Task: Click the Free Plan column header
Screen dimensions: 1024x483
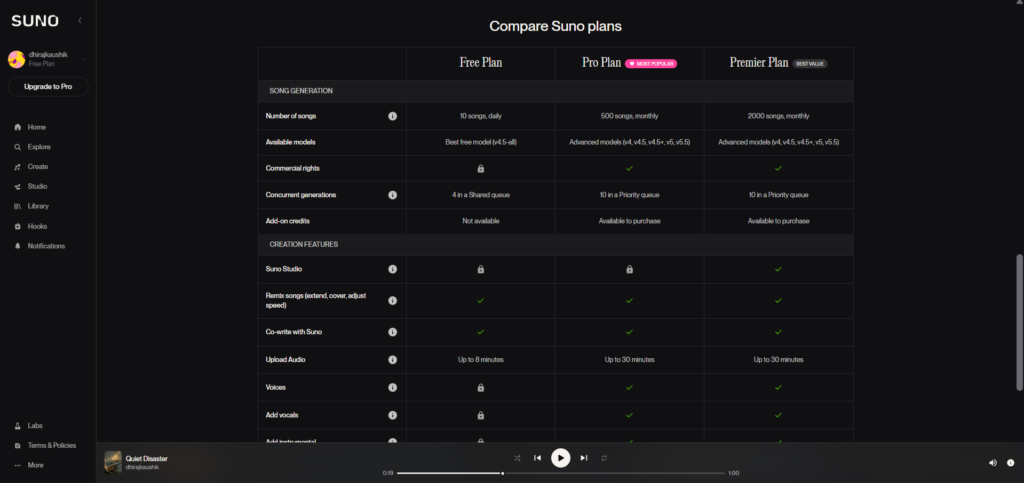Action: point(481,63)
